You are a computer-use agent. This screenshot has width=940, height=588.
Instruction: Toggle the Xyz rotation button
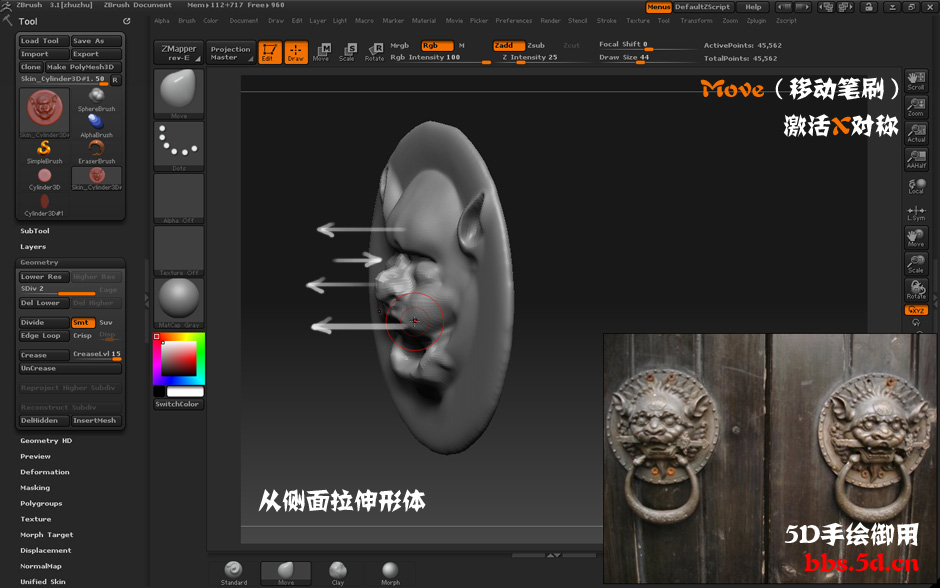click(916, 310)
